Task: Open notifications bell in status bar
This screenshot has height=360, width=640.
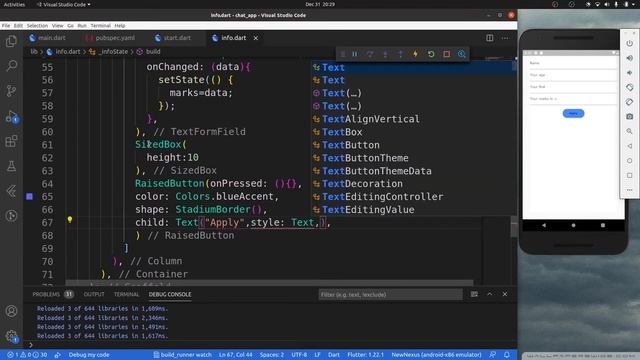Action: (507, 355)
